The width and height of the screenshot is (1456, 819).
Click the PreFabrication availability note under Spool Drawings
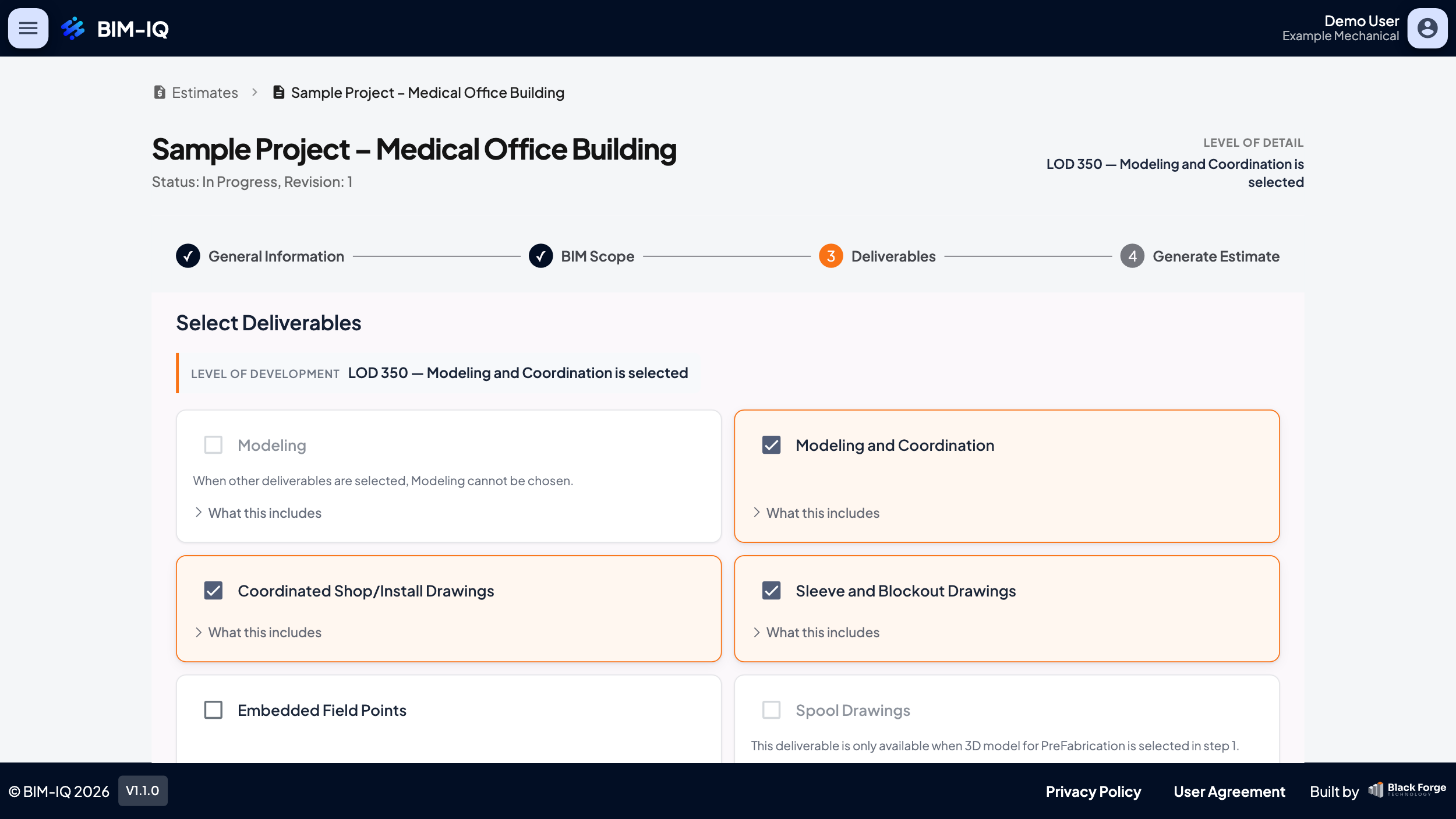tap(995, 746)
